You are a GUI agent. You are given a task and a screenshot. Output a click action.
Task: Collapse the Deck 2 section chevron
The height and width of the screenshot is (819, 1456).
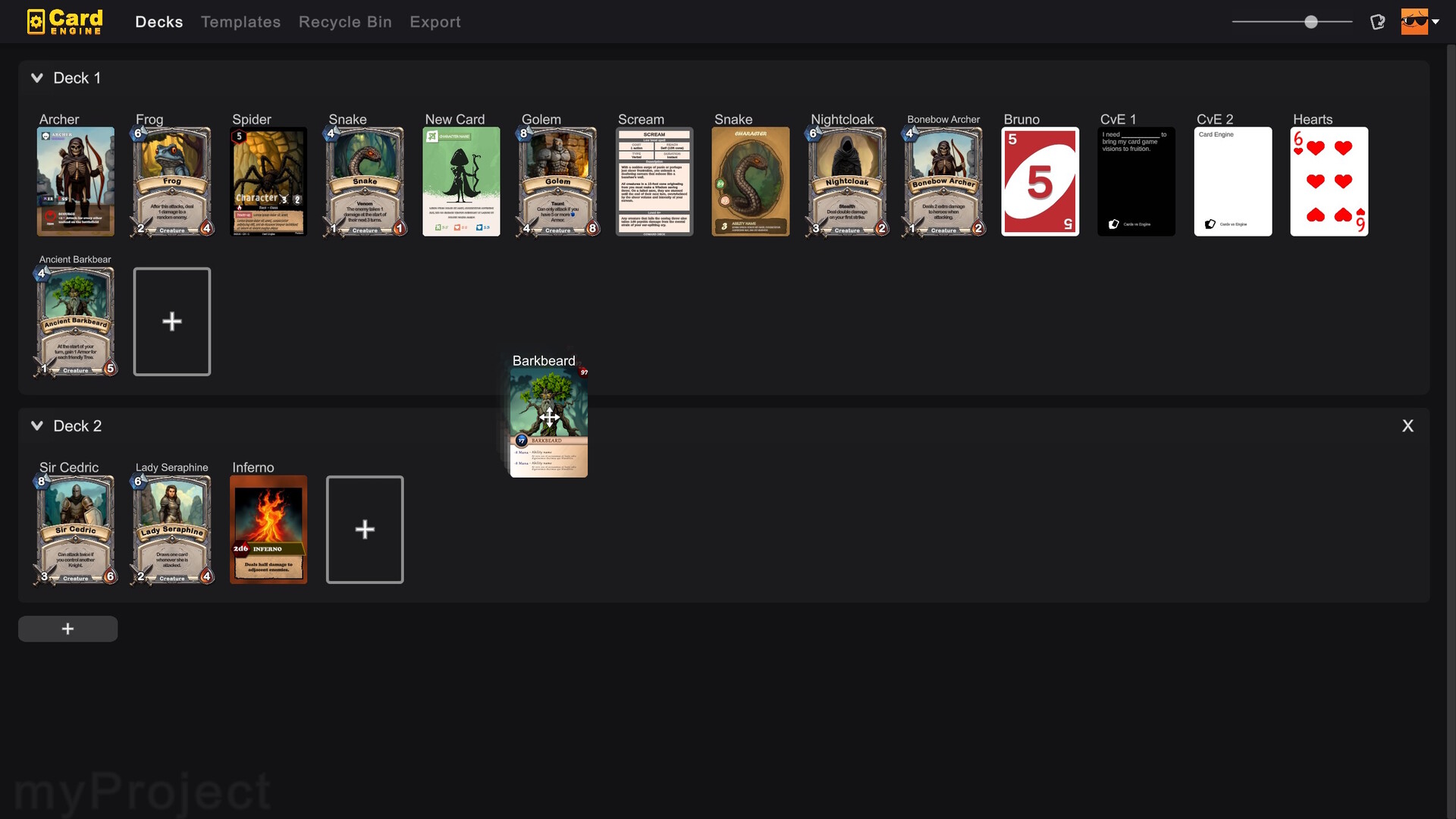point(36,425)
